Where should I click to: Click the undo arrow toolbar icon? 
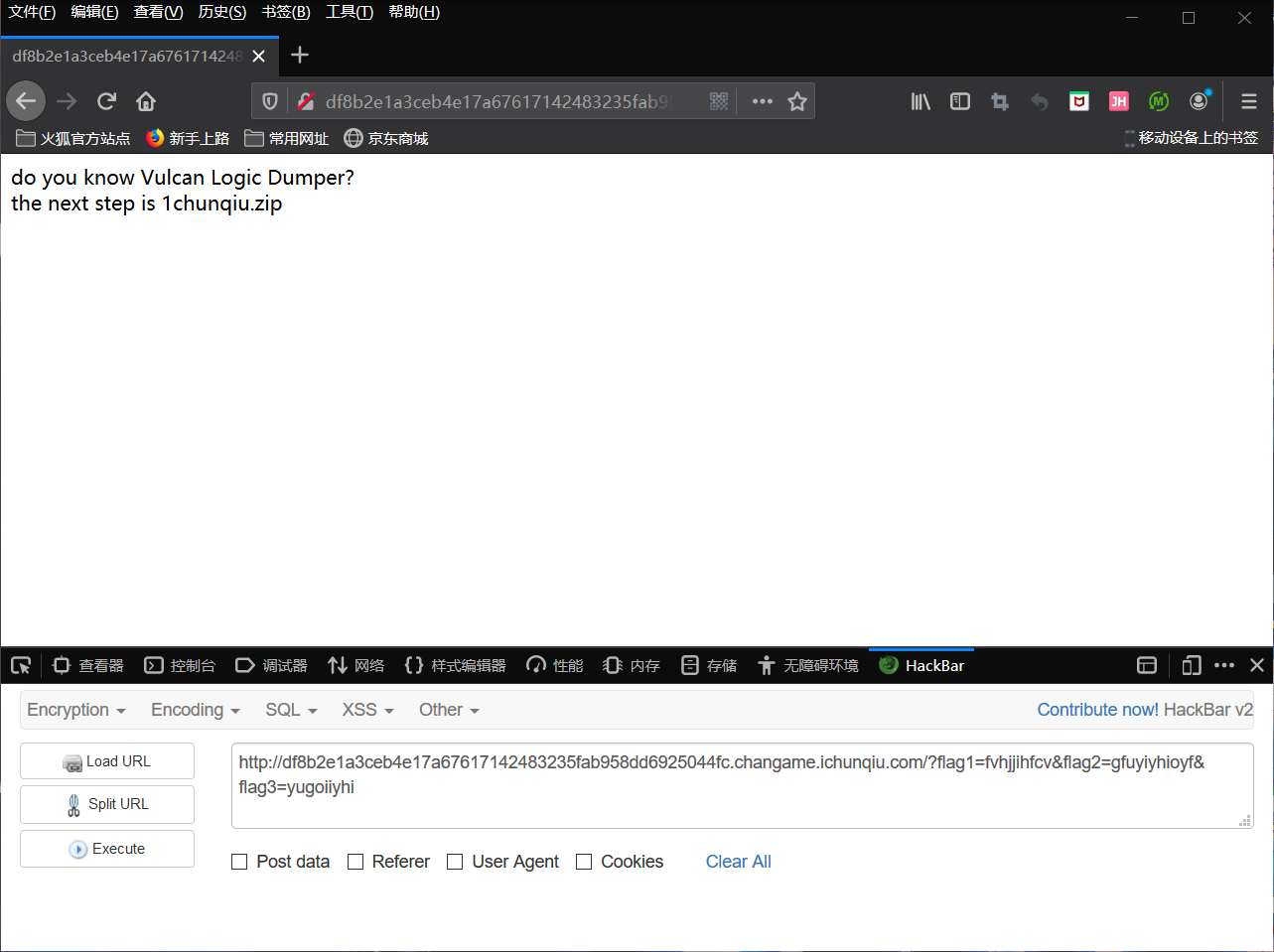click(x=1040, y=101)
